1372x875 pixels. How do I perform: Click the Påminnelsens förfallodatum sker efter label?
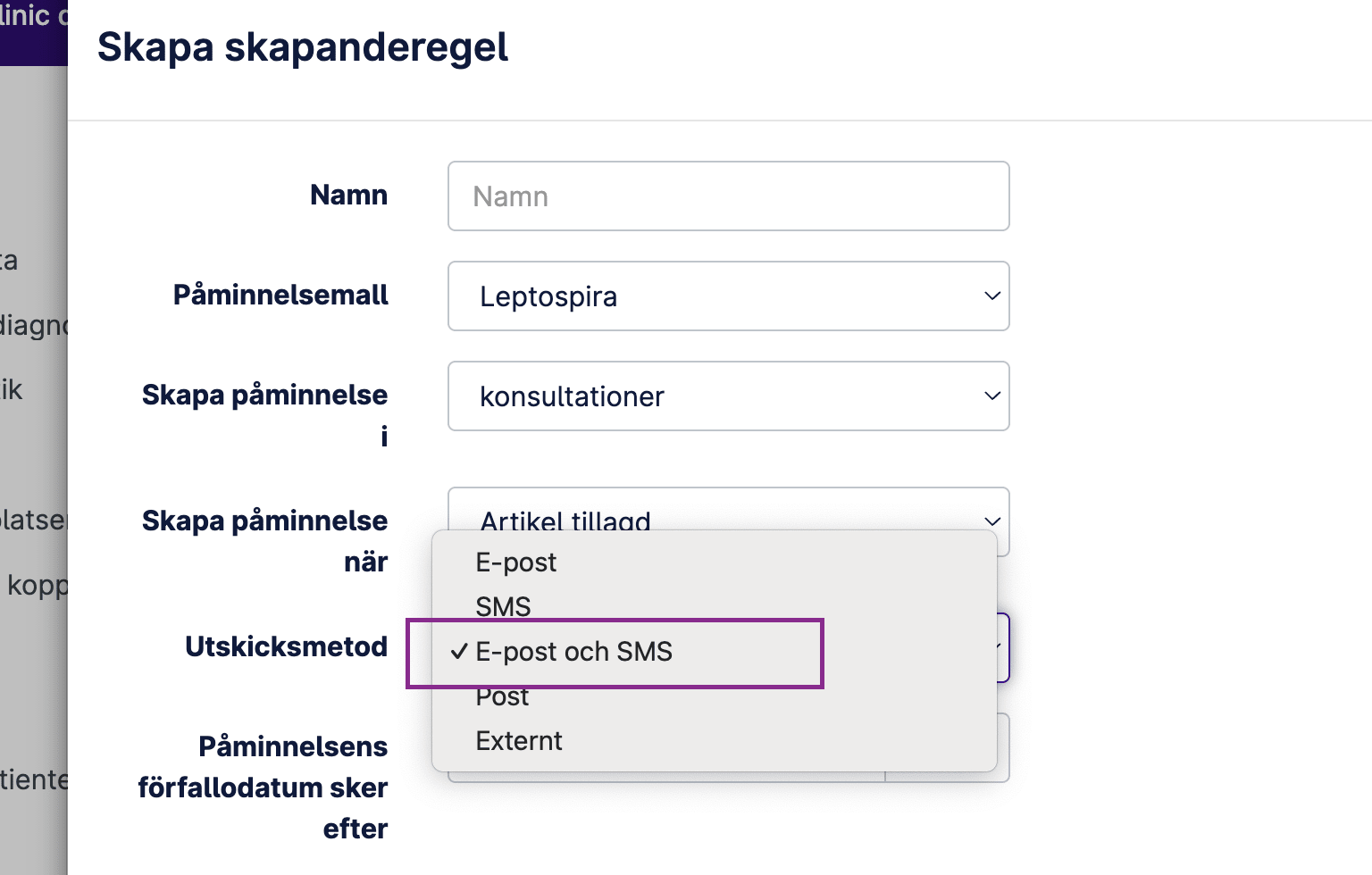pyautogui.click(x=264, y=787)
